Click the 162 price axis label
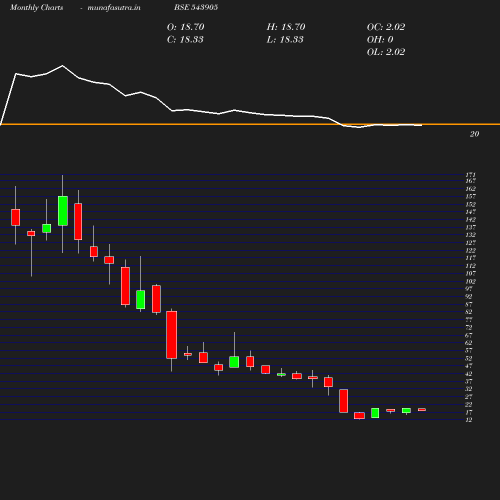This screenshot has width=500, height=500. pyautogui.click(x=471, y=189)
